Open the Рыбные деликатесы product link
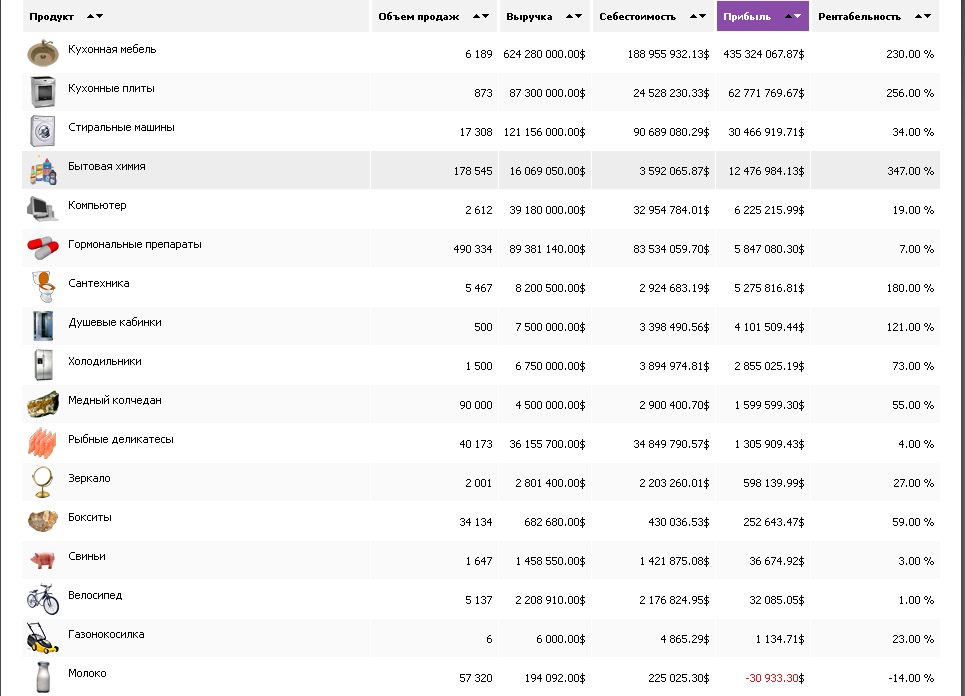Screen dimensions: 965x696 point(120,440)
